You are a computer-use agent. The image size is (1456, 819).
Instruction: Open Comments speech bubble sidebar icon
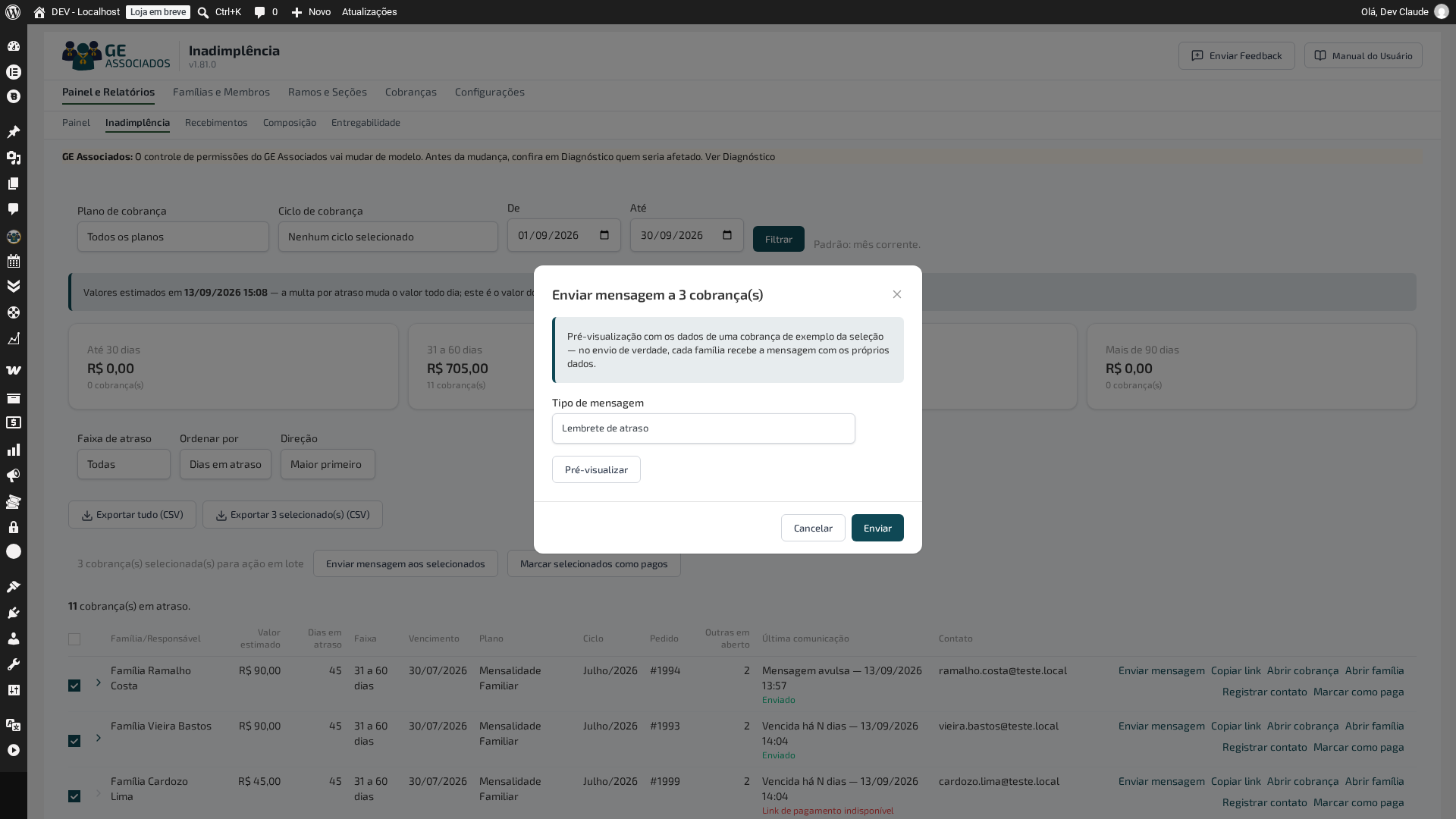coord(14,209)
